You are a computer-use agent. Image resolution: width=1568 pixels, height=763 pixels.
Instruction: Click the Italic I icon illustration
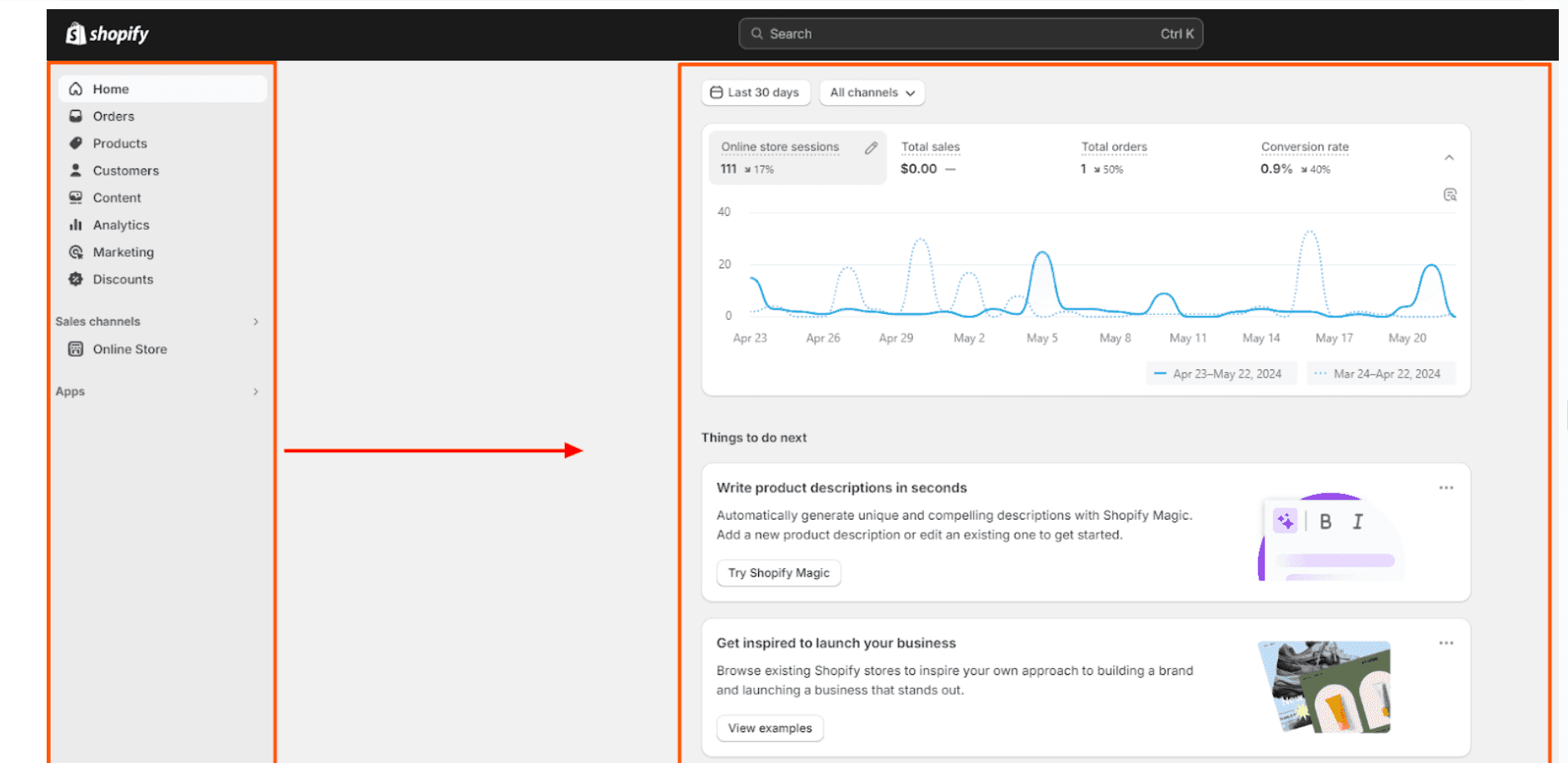coord(1357,521)
